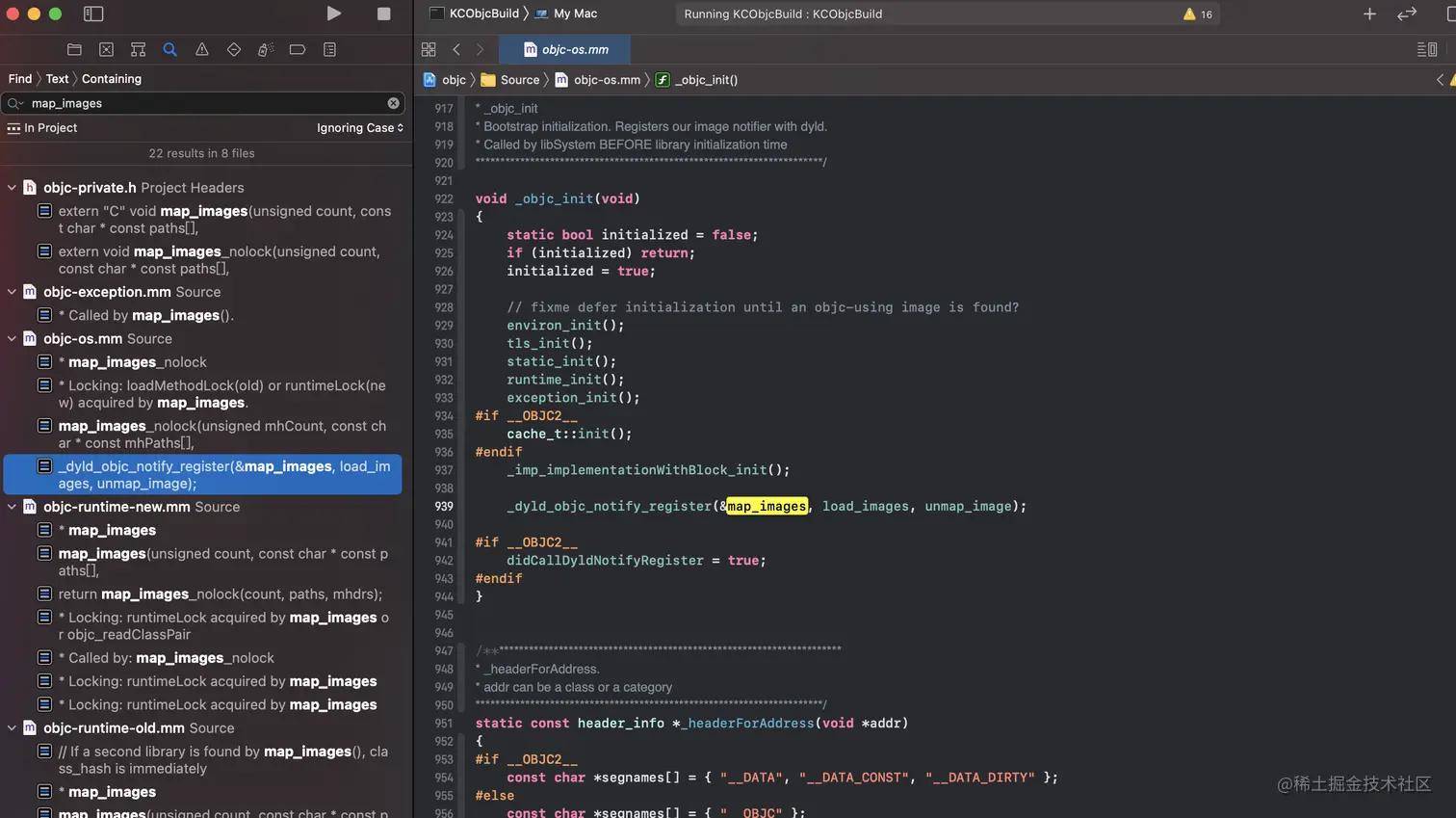
Task: Show the 16 warnings badge
Action: pyautogui.click(x=1198, y=13)
